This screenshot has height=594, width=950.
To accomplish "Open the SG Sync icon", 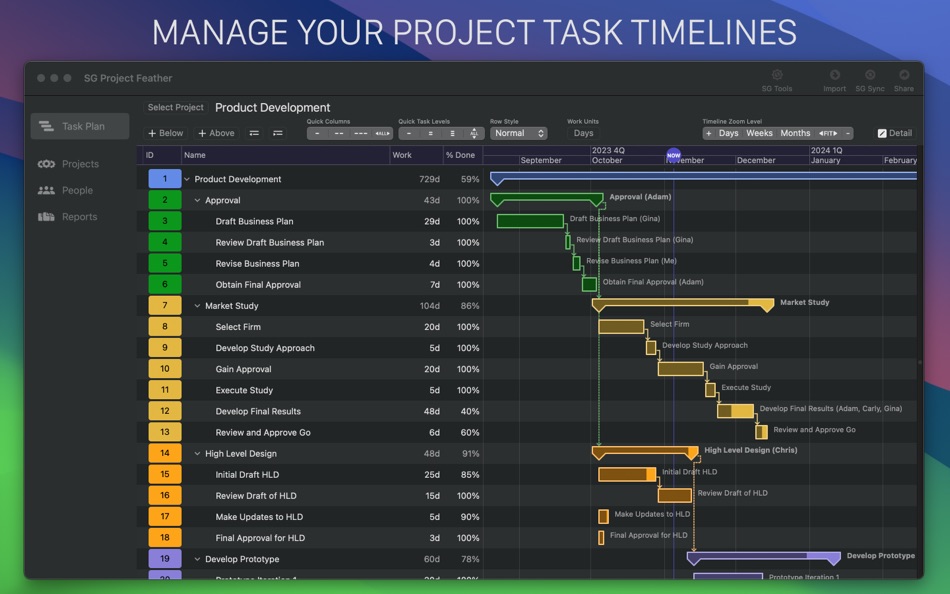I will (x=870, y=75).
